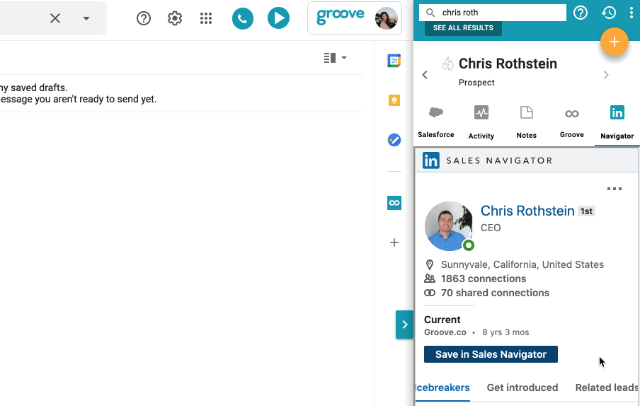Open Groove sidebar help icon
The width and height of the screenshot is (643, 406).
[x=580, y=13]
